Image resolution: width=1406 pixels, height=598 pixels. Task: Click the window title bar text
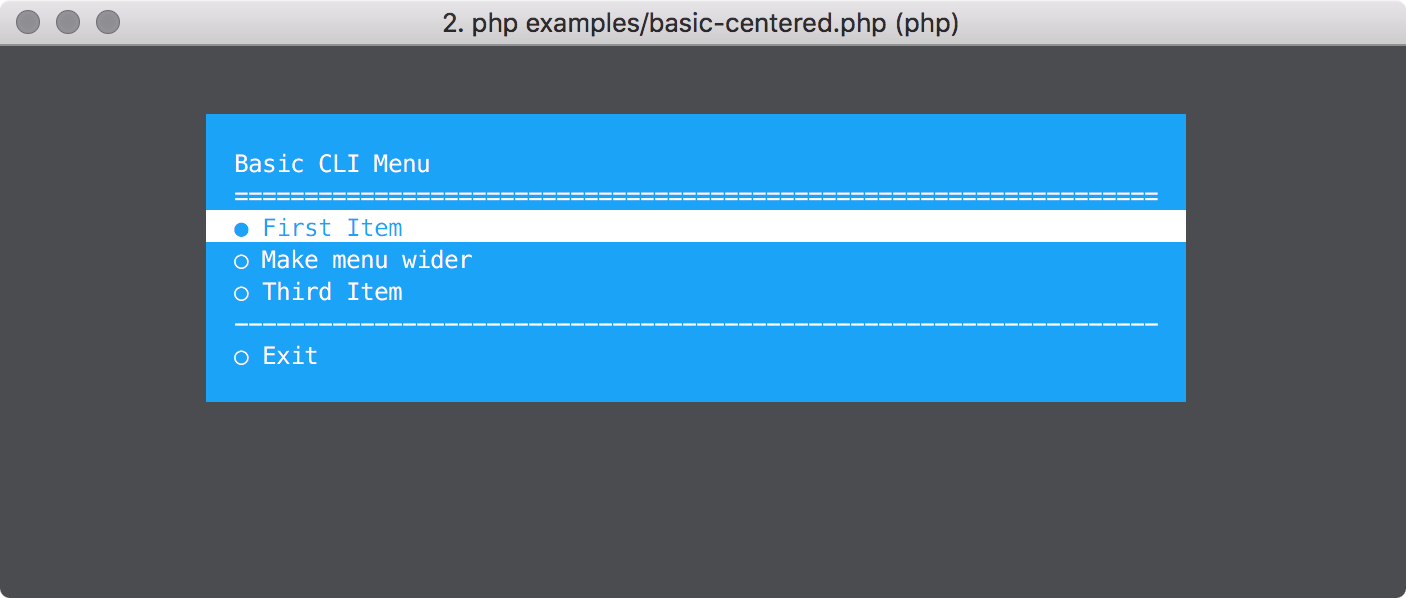(700, 22)
